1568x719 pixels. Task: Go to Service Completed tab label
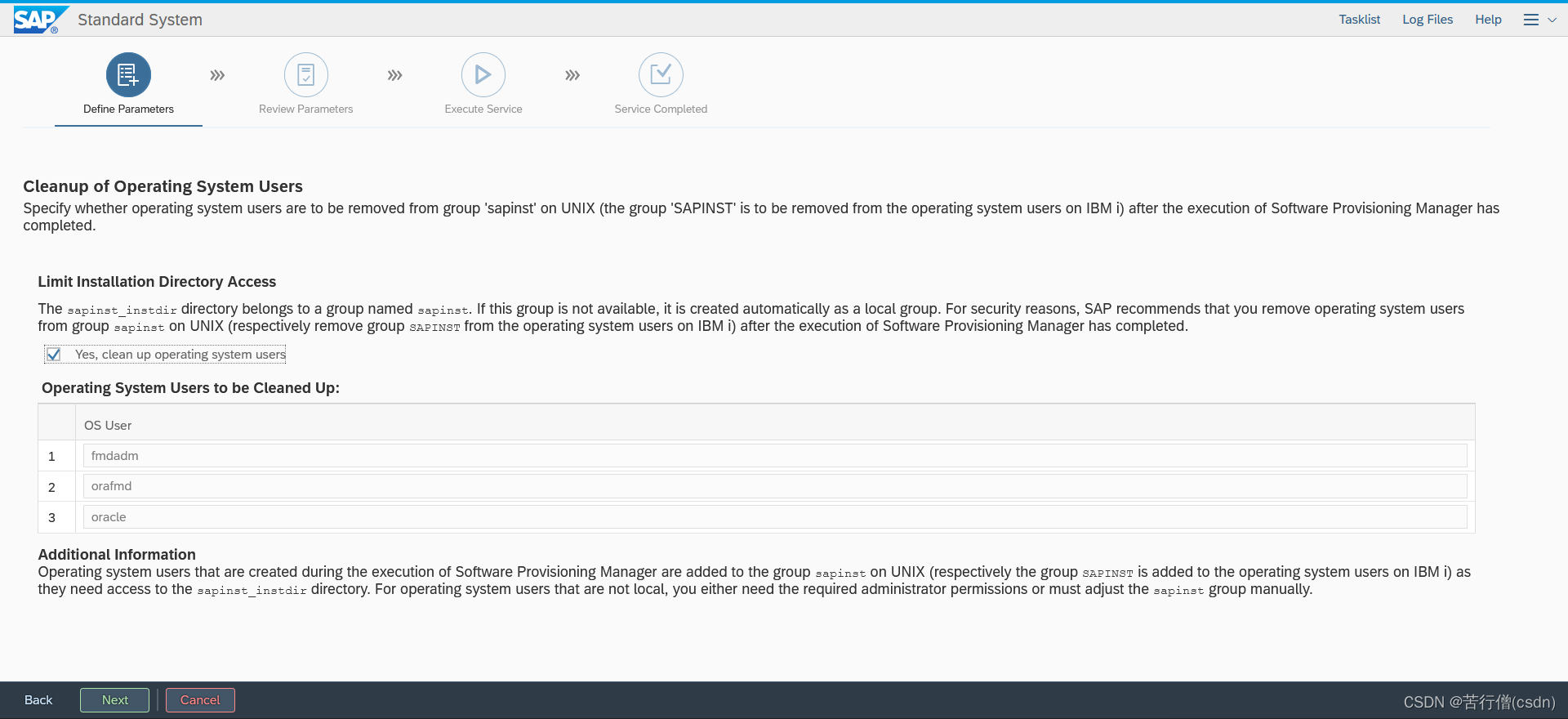[x=661, y=109]
